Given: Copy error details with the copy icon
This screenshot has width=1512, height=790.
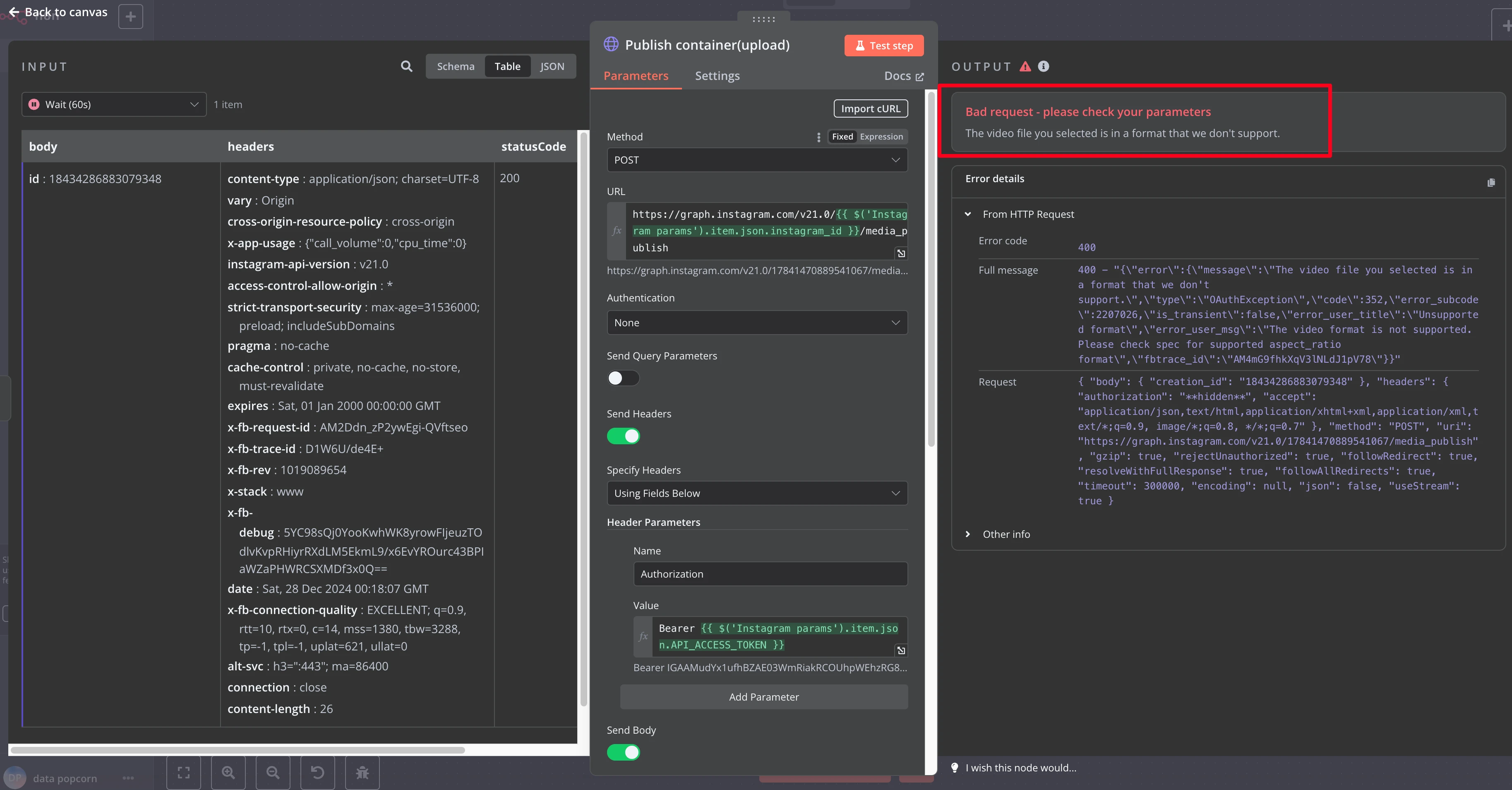Looking at the screenshot, I should [x=1491, y=183].
